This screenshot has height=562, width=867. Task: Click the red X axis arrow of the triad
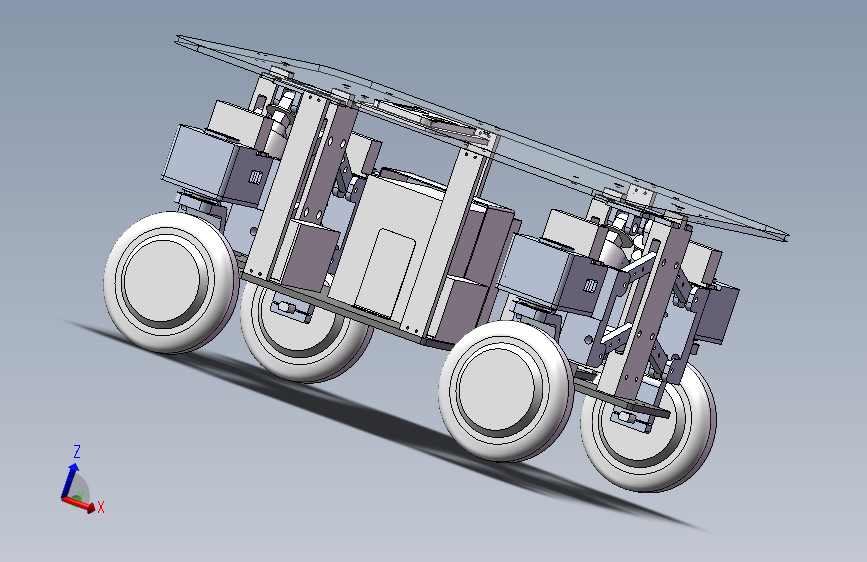(x=79, y=504)
